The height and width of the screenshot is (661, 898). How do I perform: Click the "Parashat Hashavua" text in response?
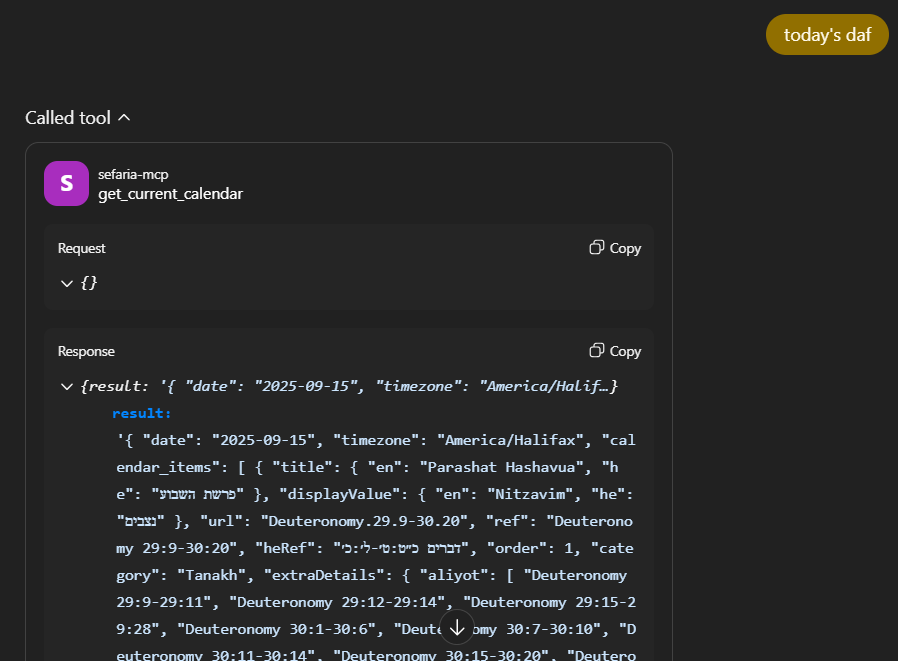[501, 467]
